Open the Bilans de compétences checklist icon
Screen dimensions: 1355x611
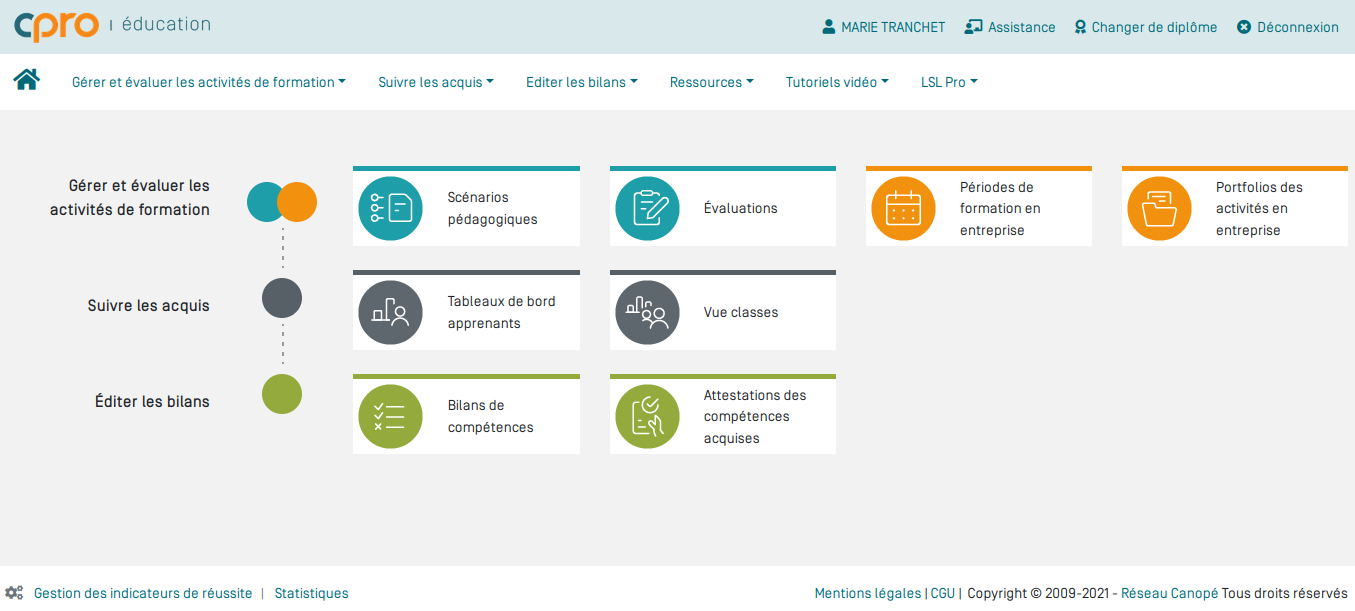click(390, 414)
